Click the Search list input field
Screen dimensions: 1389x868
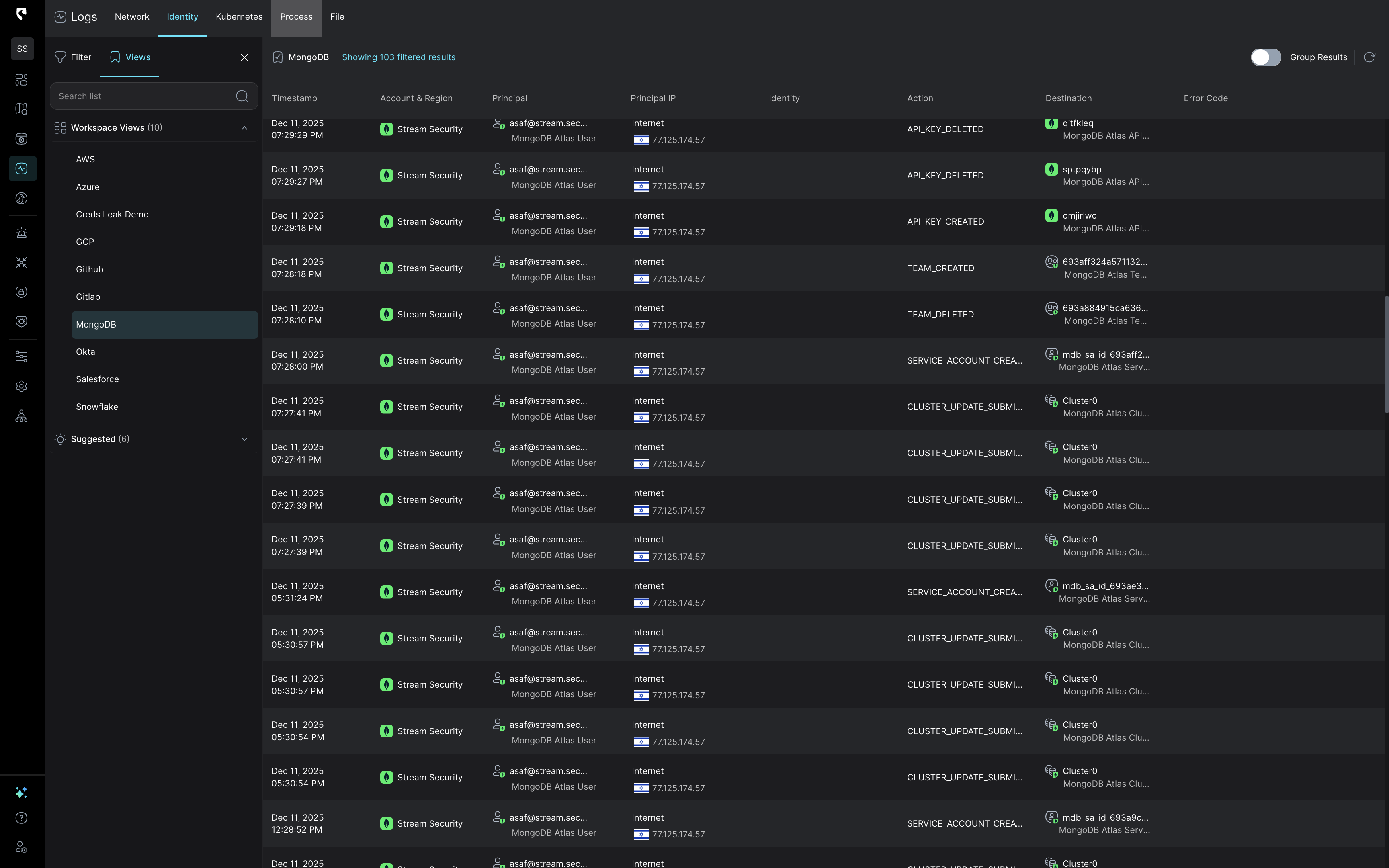pos(143,96)
